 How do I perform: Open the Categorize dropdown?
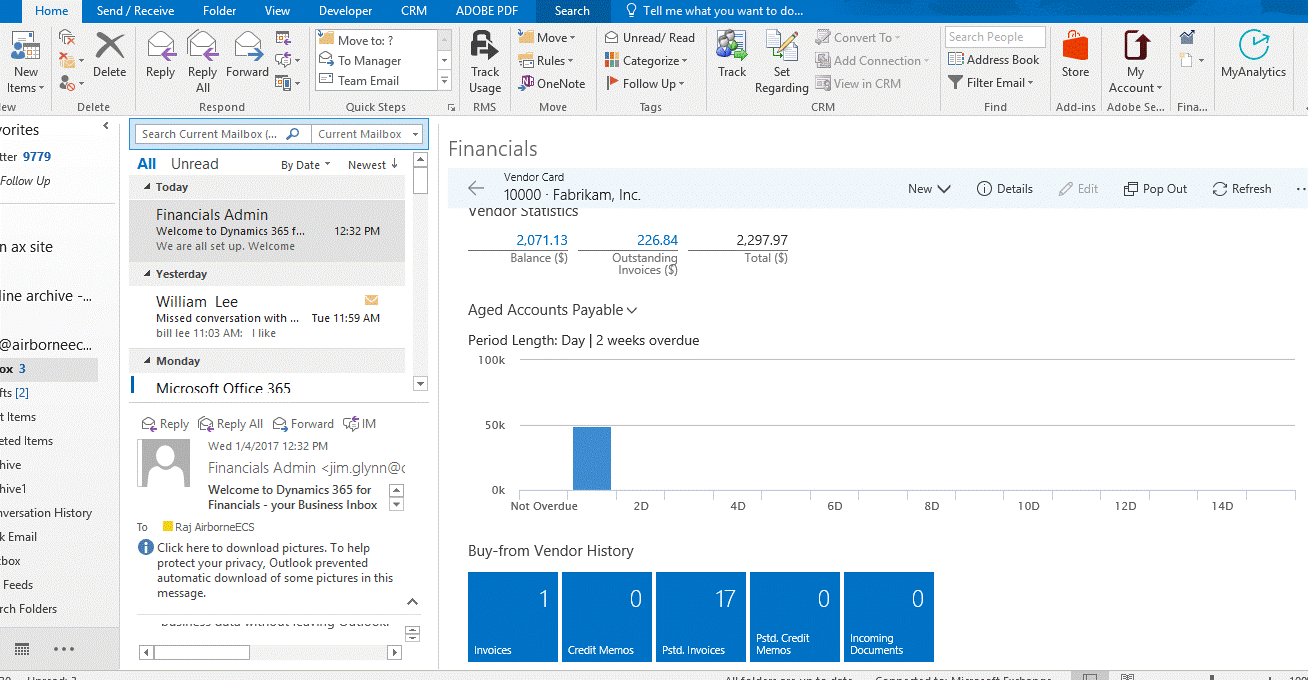[x=647, y=60]
